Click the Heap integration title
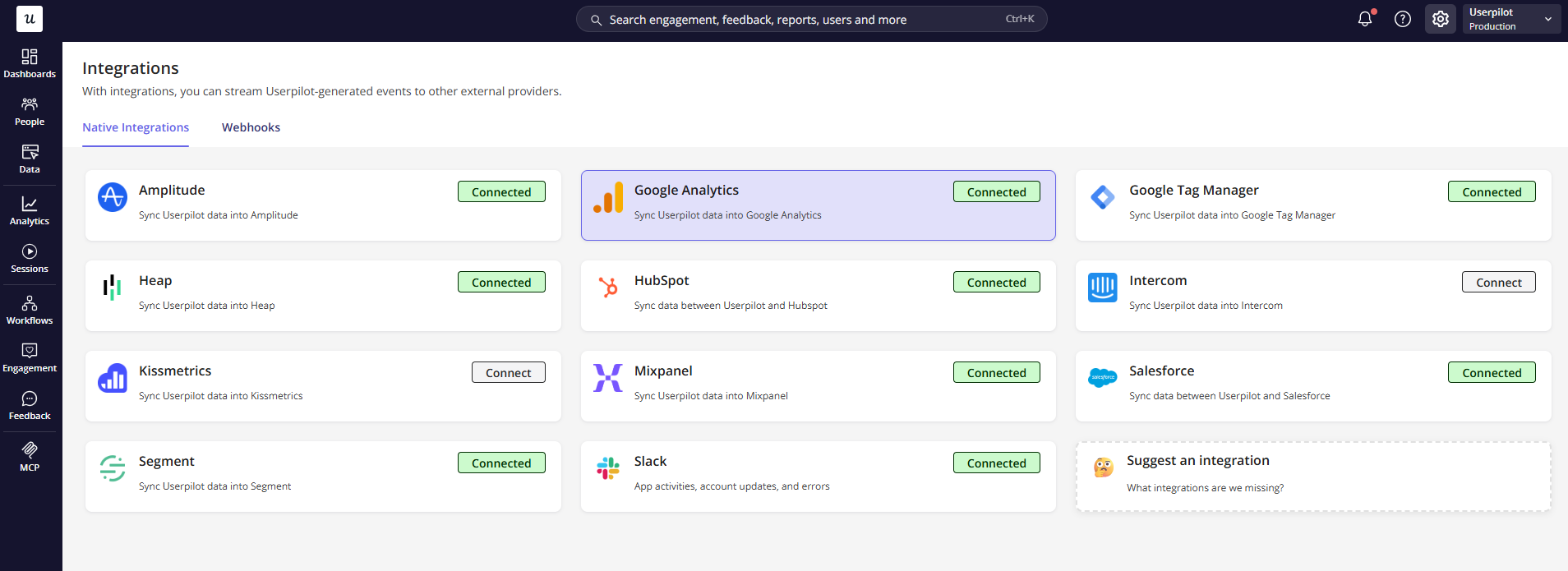 (x=155, y=280)
